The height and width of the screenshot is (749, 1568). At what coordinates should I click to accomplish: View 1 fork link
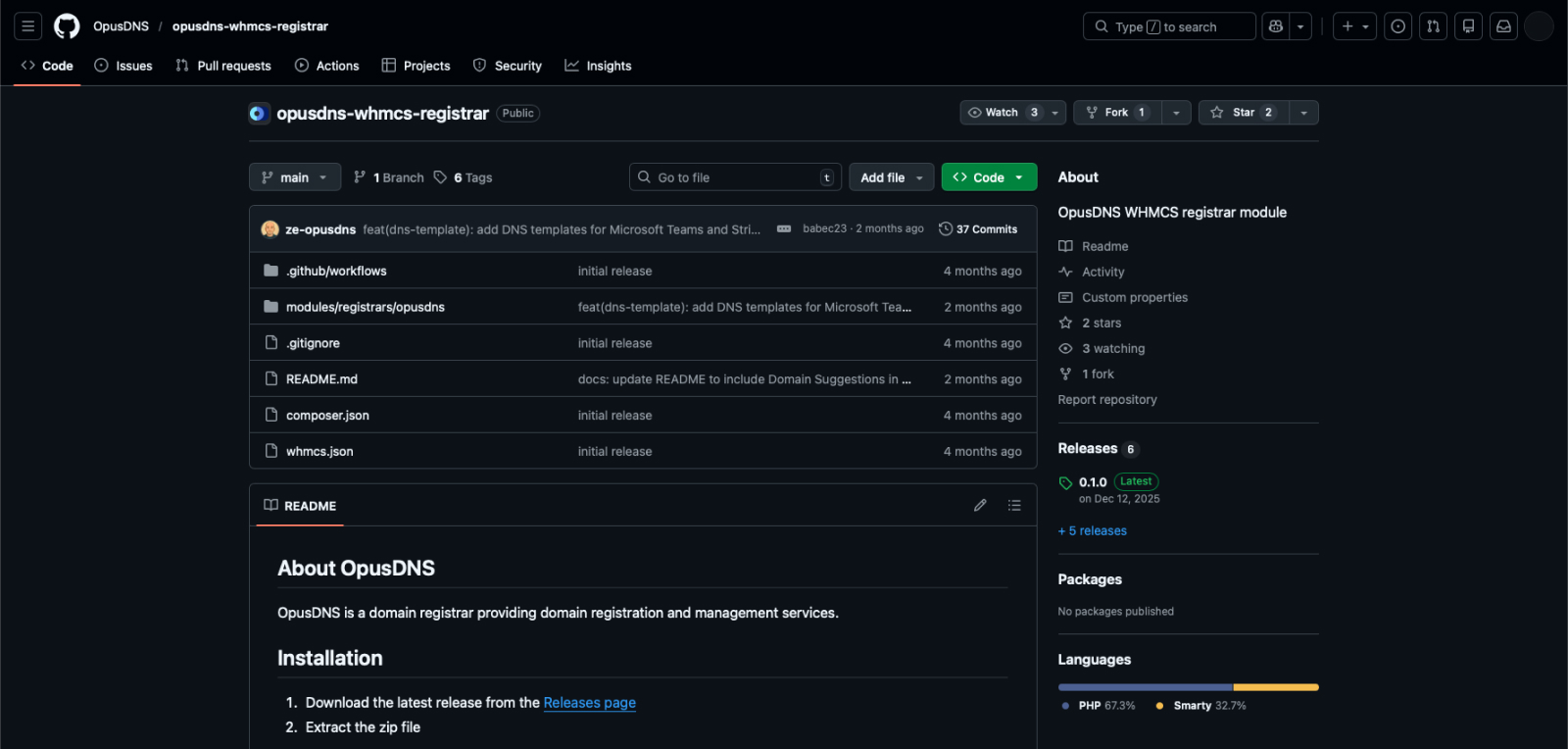(1087, 374)
